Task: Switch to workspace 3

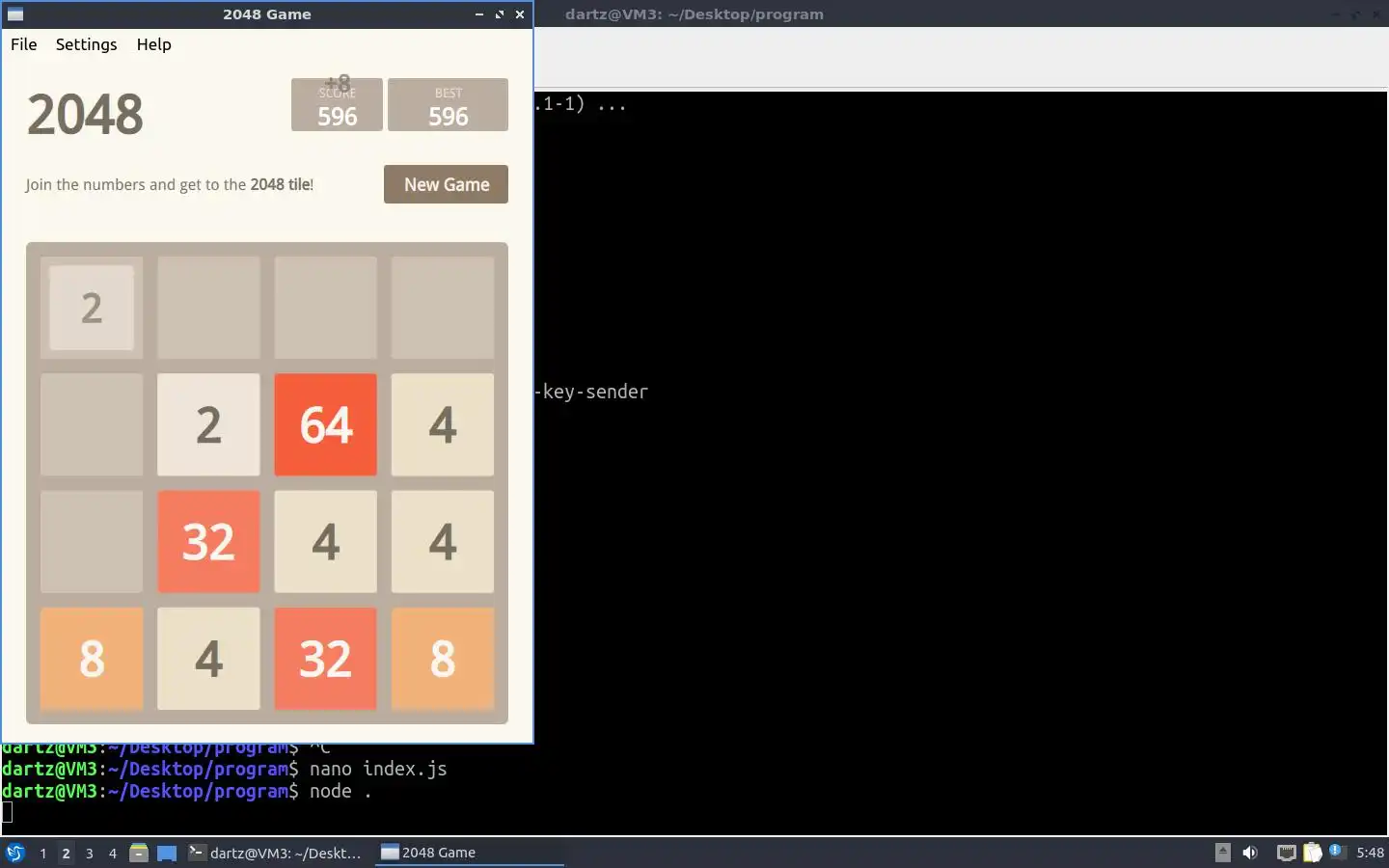Action: (x=89, y=853)
